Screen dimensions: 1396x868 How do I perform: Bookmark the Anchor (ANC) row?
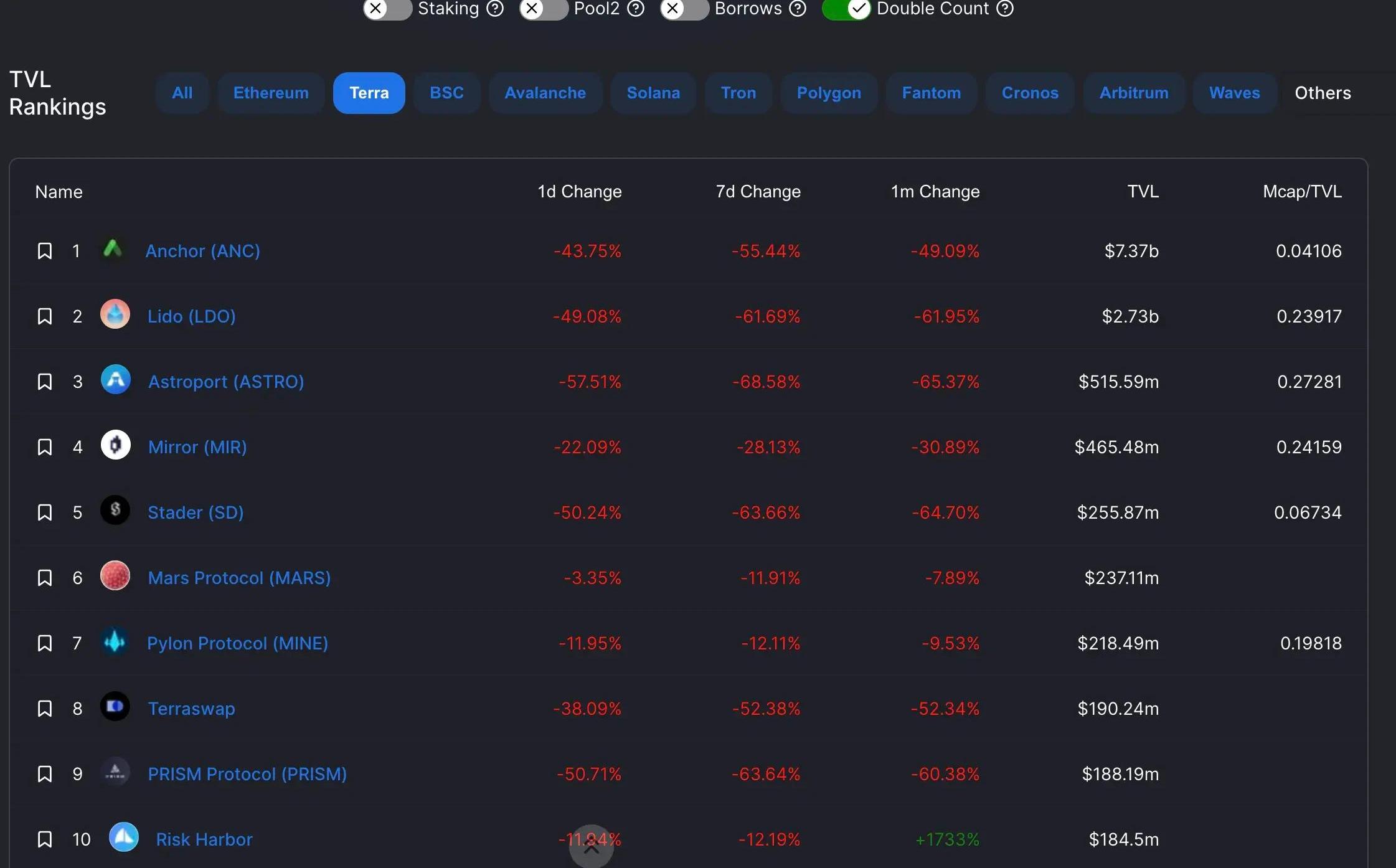45,251
